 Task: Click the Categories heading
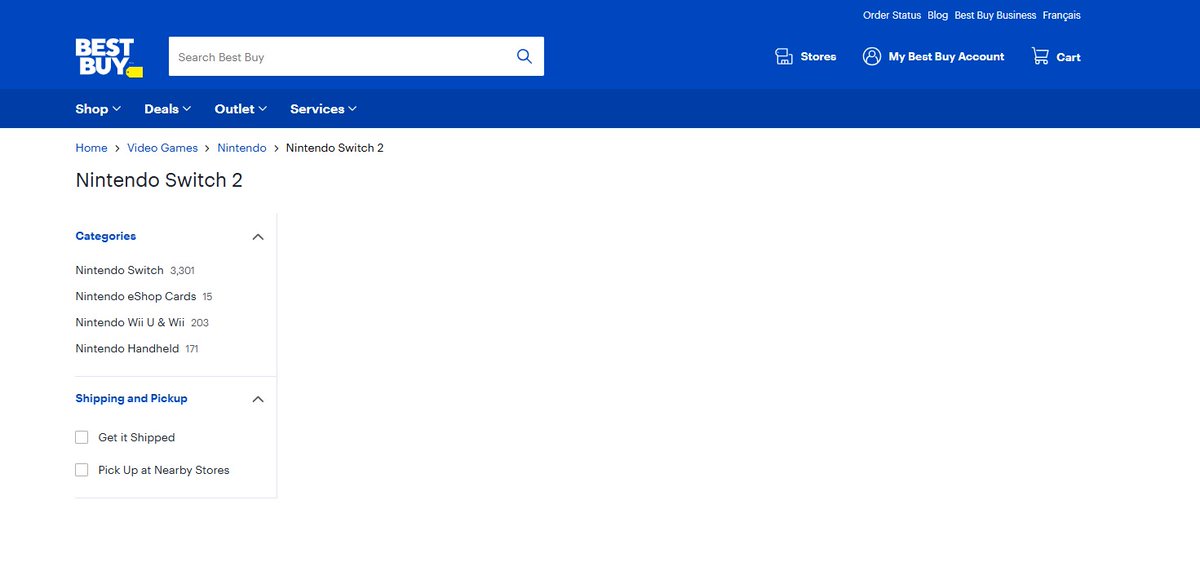[x=106, y=236]
